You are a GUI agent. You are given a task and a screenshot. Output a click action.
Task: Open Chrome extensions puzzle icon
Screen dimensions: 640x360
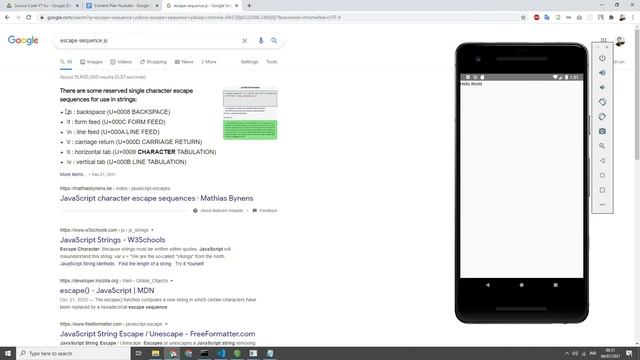point(611,18)
